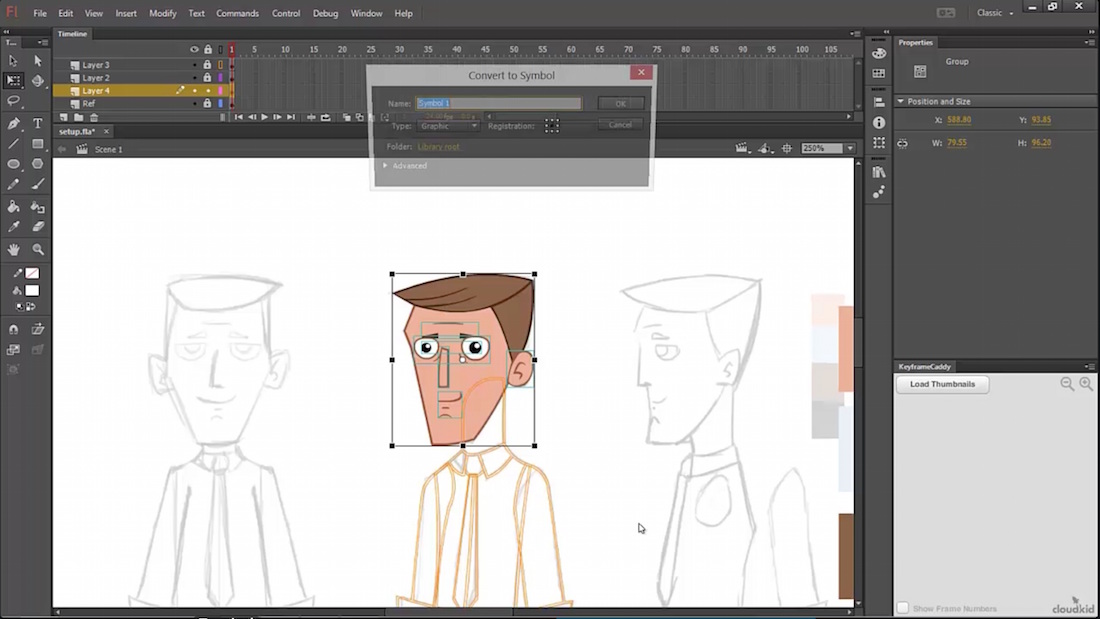Select the Lasso tool
Image resolution: width=1100 pixels, height=619 pixels.
pyautogui.click(x=14, y=101)
